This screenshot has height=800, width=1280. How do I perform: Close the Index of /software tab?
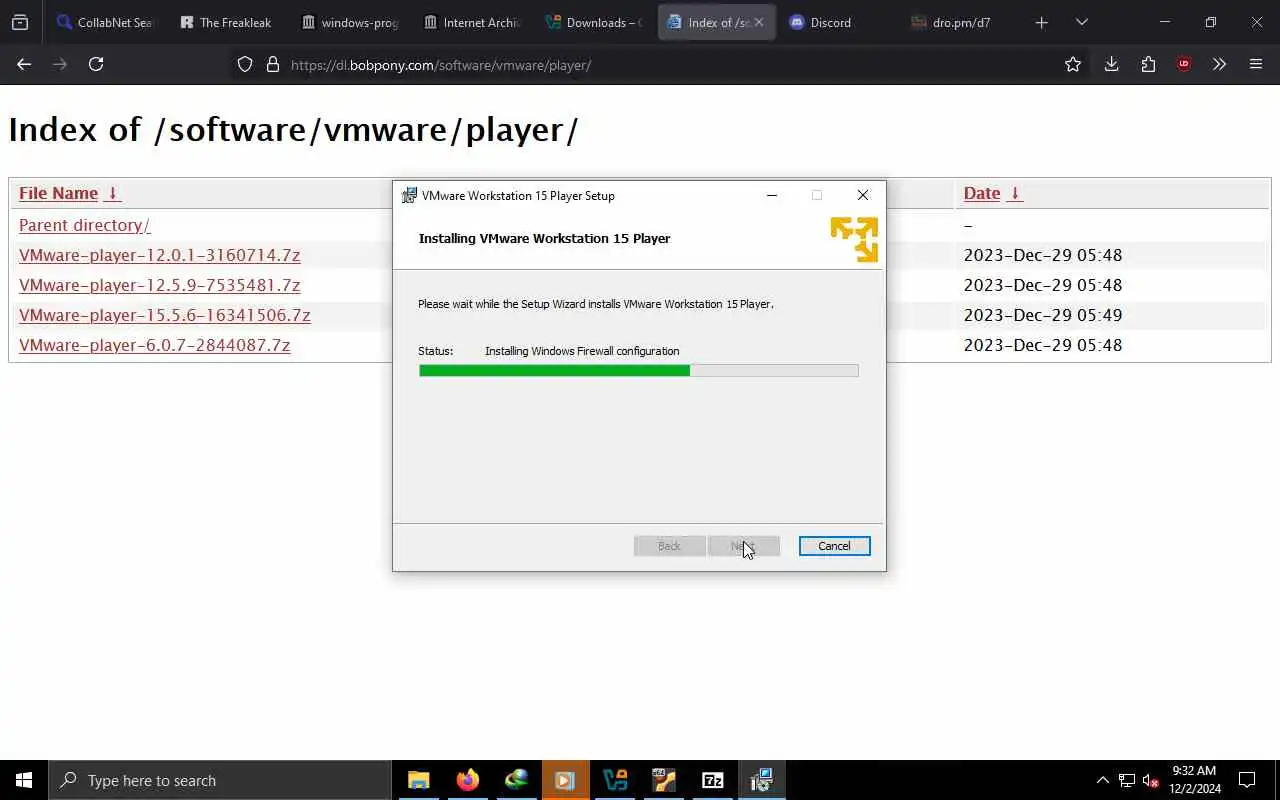click(758, 22)
